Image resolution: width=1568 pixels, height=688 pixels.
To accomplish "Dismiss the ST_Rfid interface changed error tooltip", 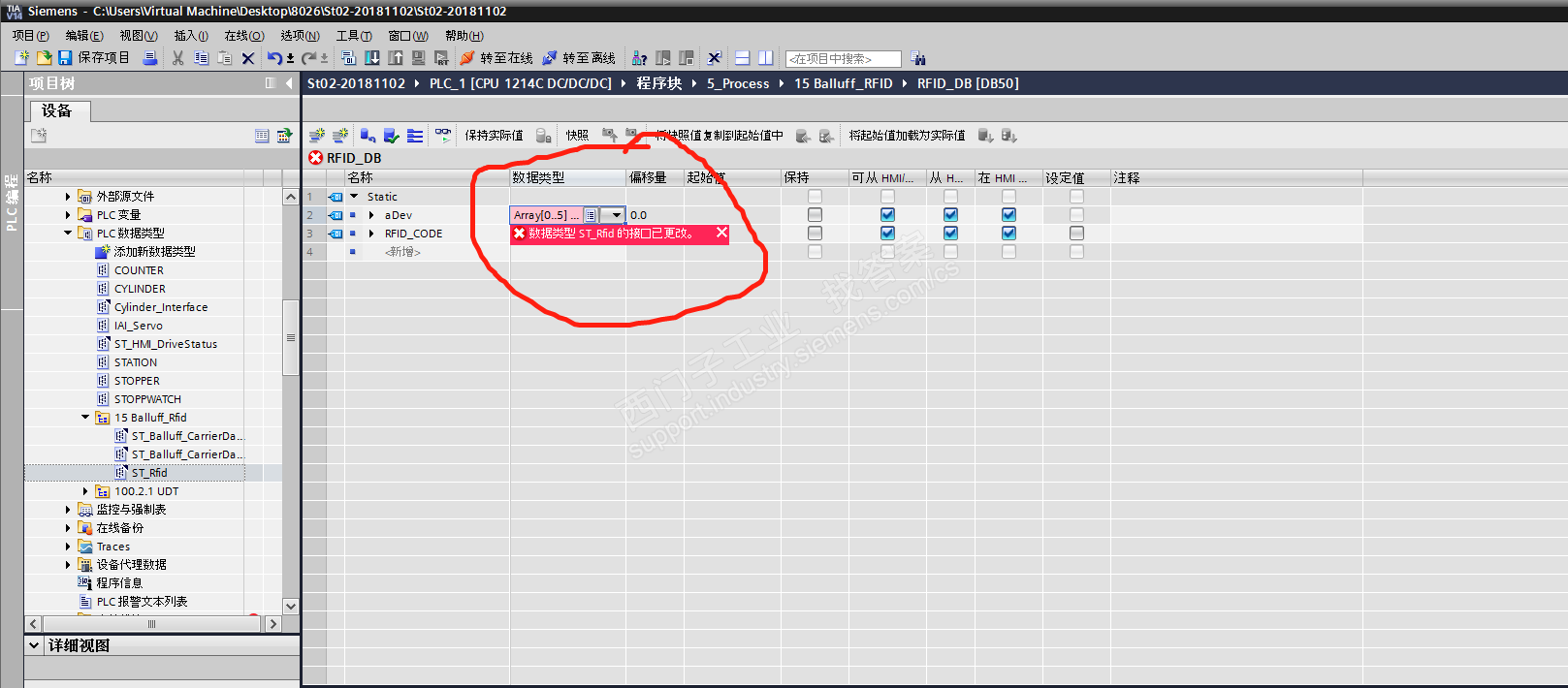I will click(721, 233).
